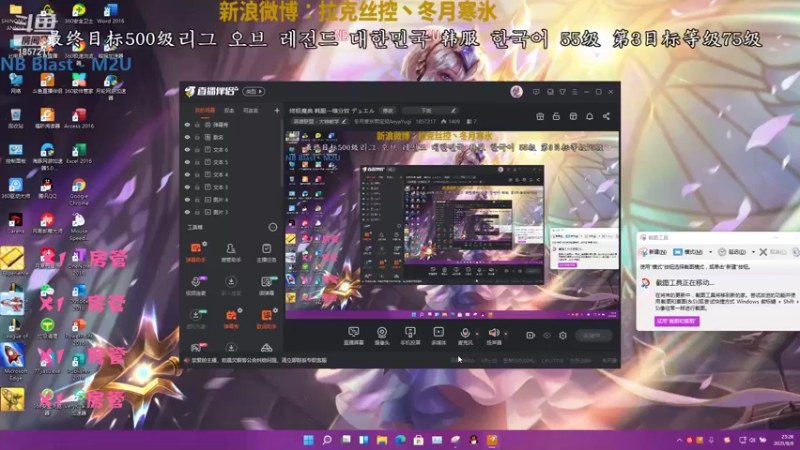Toggle the preview eye icon beside the settings gear
The height and width of the screenshot is (450, 800).
547,335
